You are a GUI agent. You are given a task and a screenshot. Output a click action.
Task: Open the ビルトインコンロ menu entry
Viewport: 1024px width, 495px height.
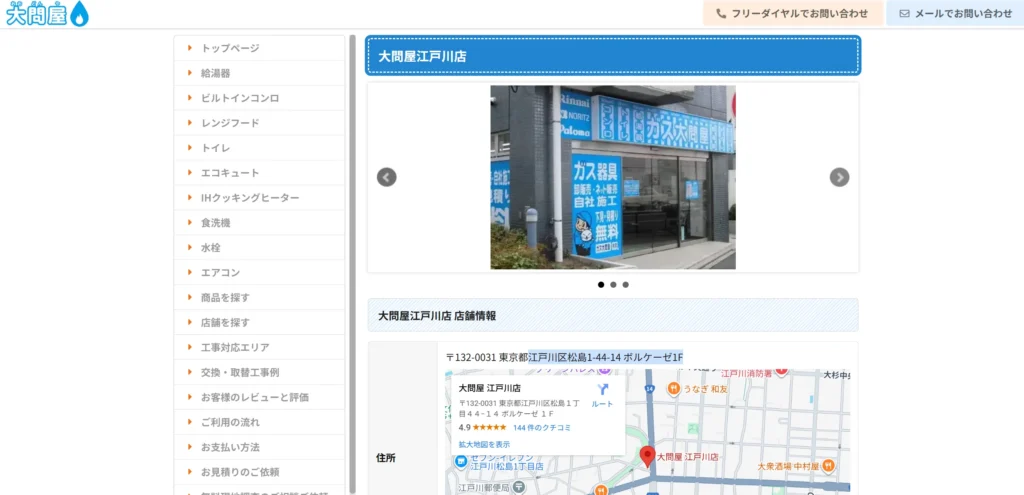[240, 98]
